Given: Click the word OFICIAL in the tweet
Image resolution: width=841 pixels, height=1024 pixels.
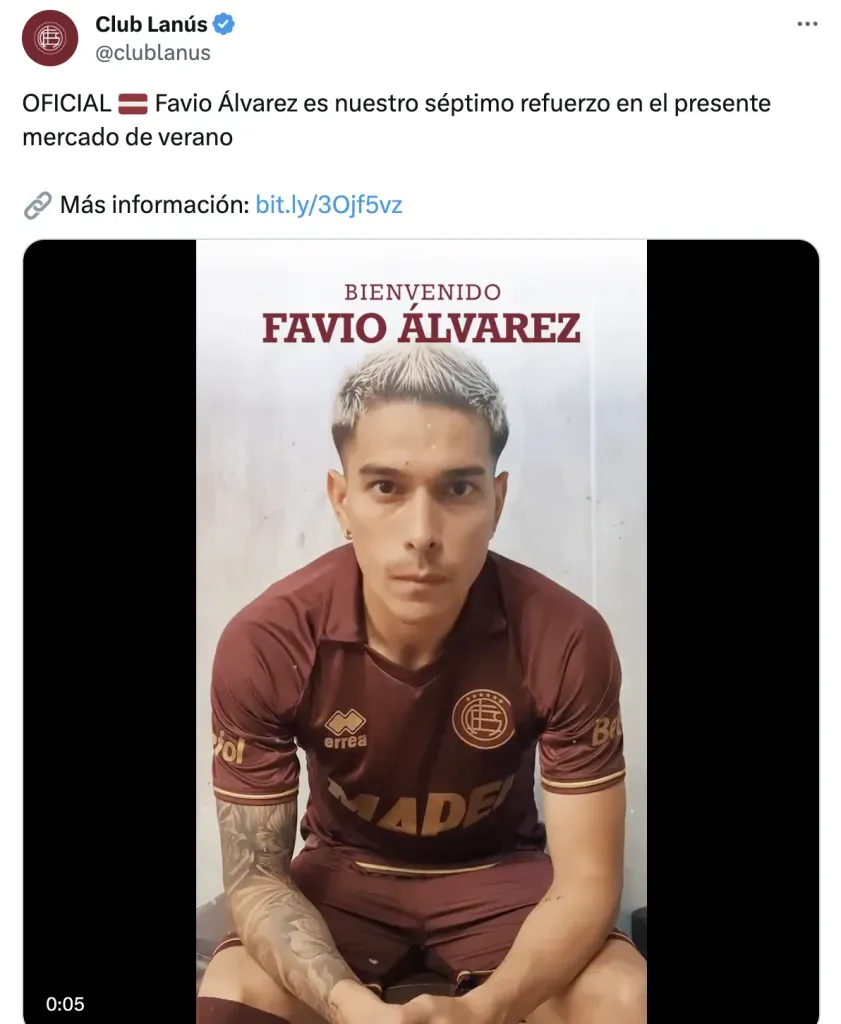Looking at the screenshot, I should [67, 104].
